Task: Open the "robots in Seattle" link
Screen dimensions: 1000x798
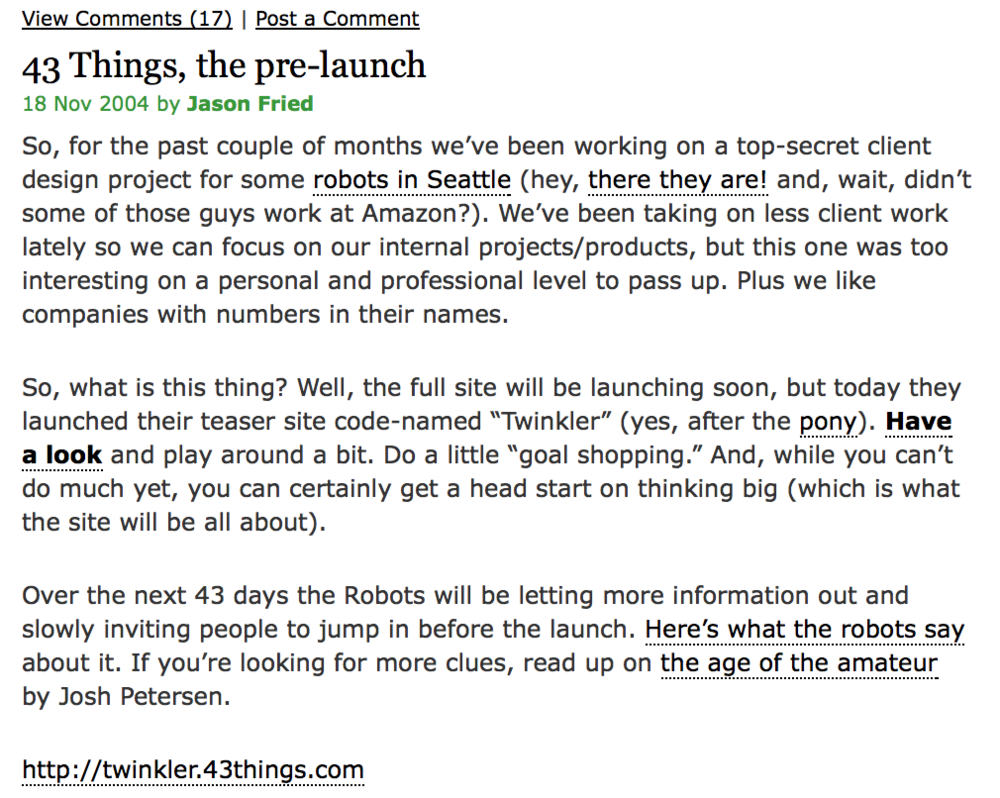Action: (412, 180)
